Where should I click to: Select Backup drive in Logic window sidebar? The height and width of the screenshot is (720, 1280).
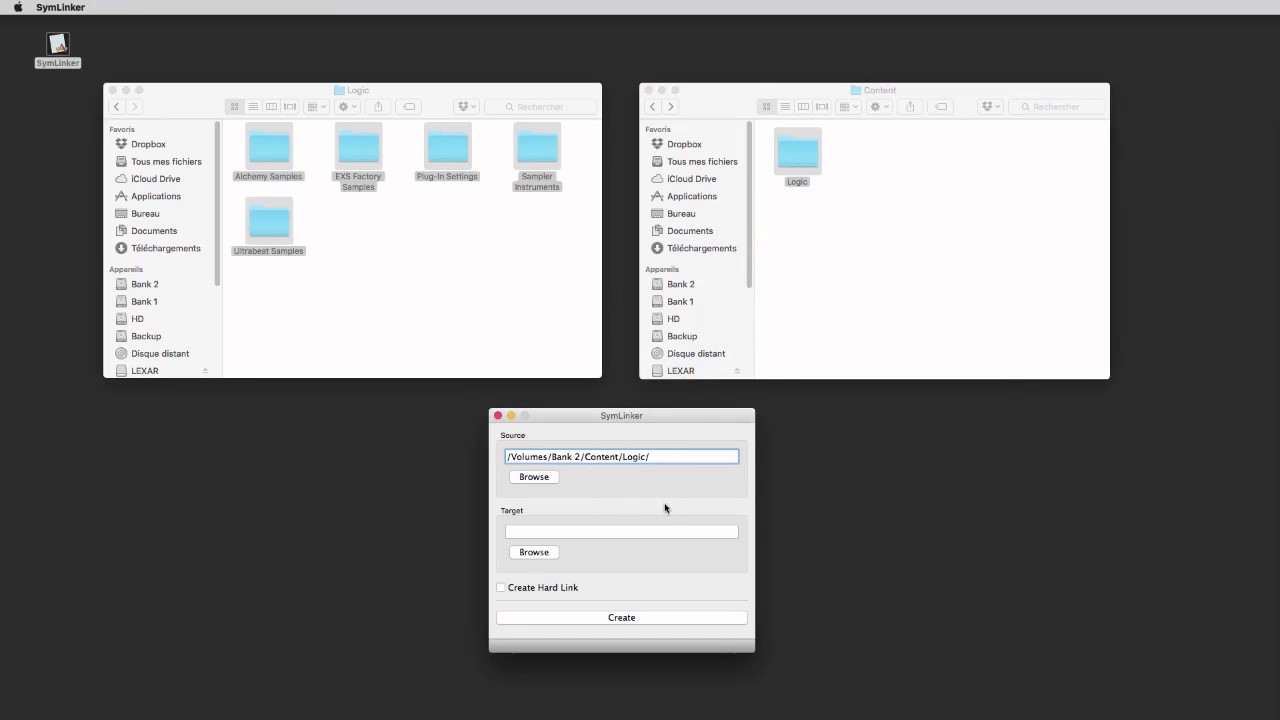[146, 336]
